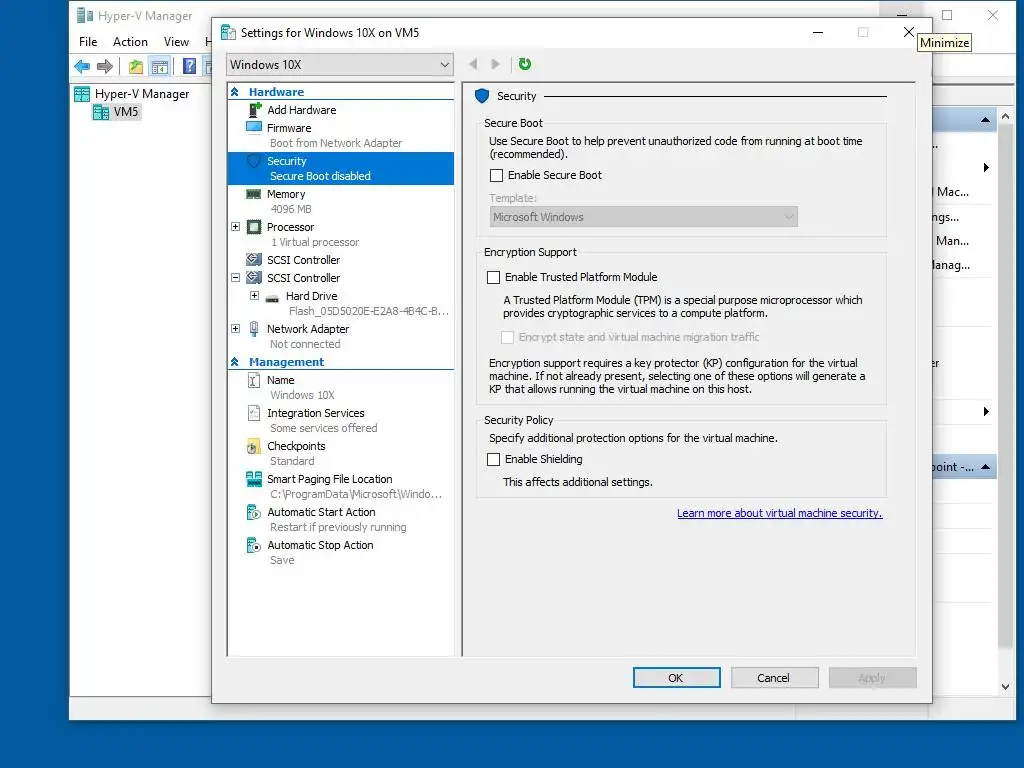This screenshot has width=1024, height=768.
Task: Click the next VM right arrow
Action: pyautogui.click(x=496, y=64)
